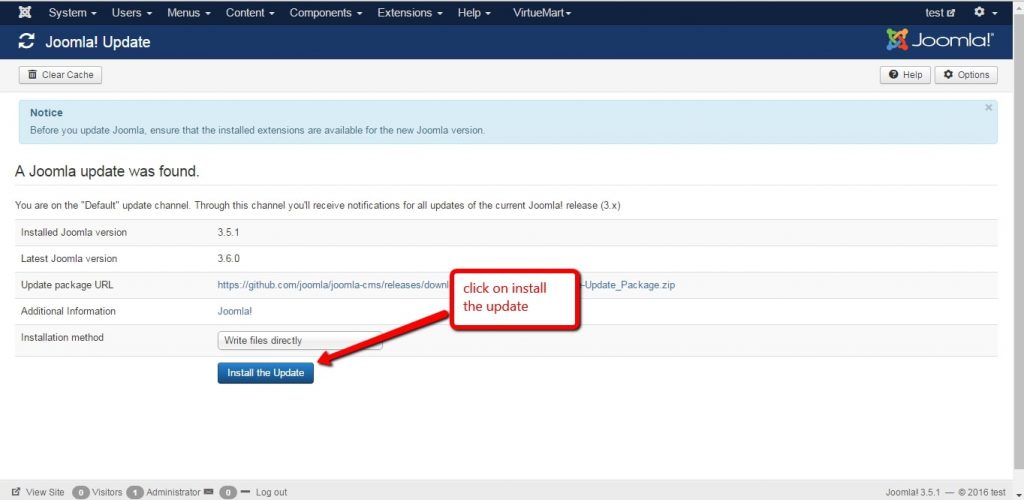
Task: Open the Users menu
Action: 131,12
